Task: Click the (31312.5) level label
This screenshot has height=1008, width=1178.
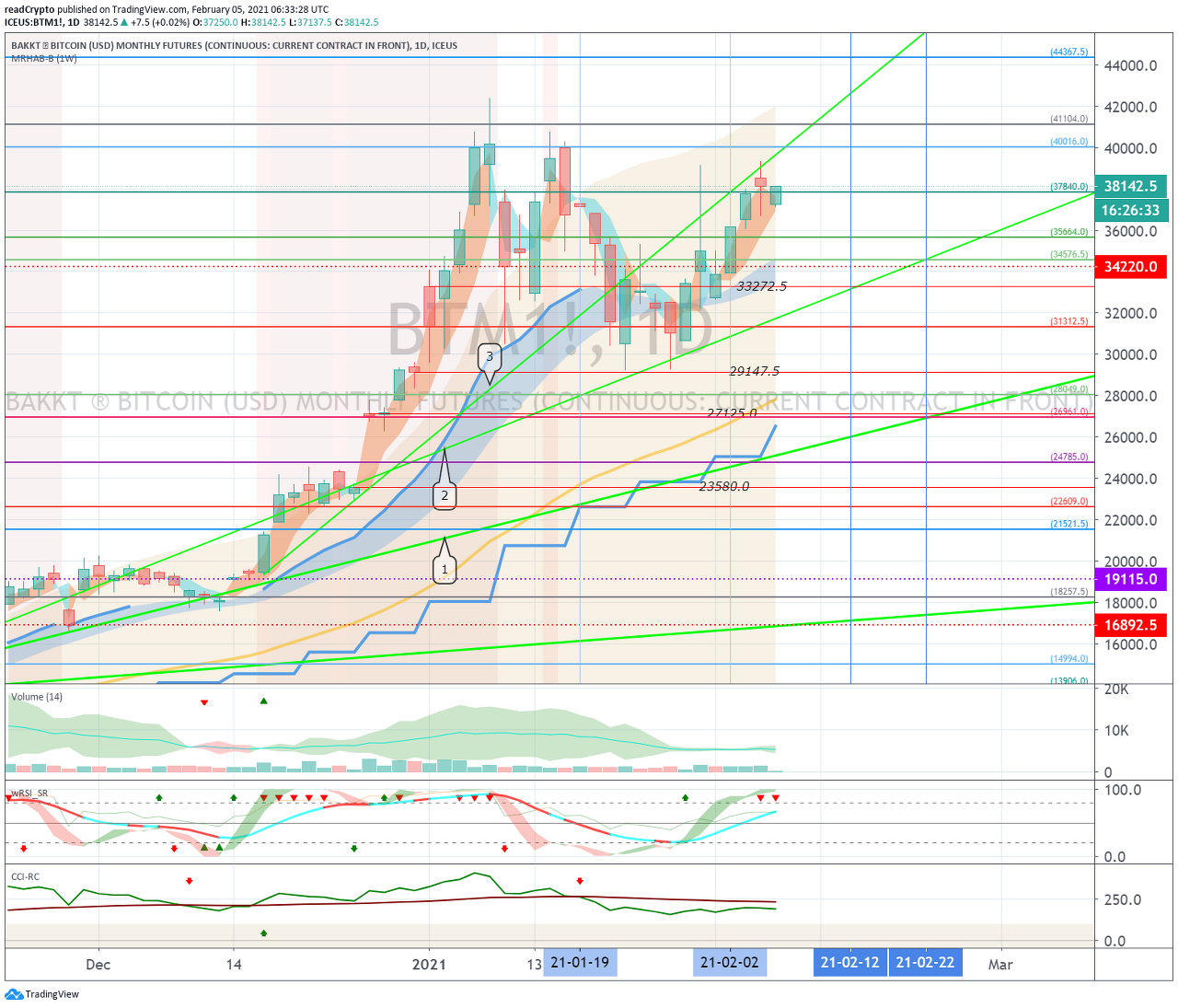Action: tap(1069, 322)
